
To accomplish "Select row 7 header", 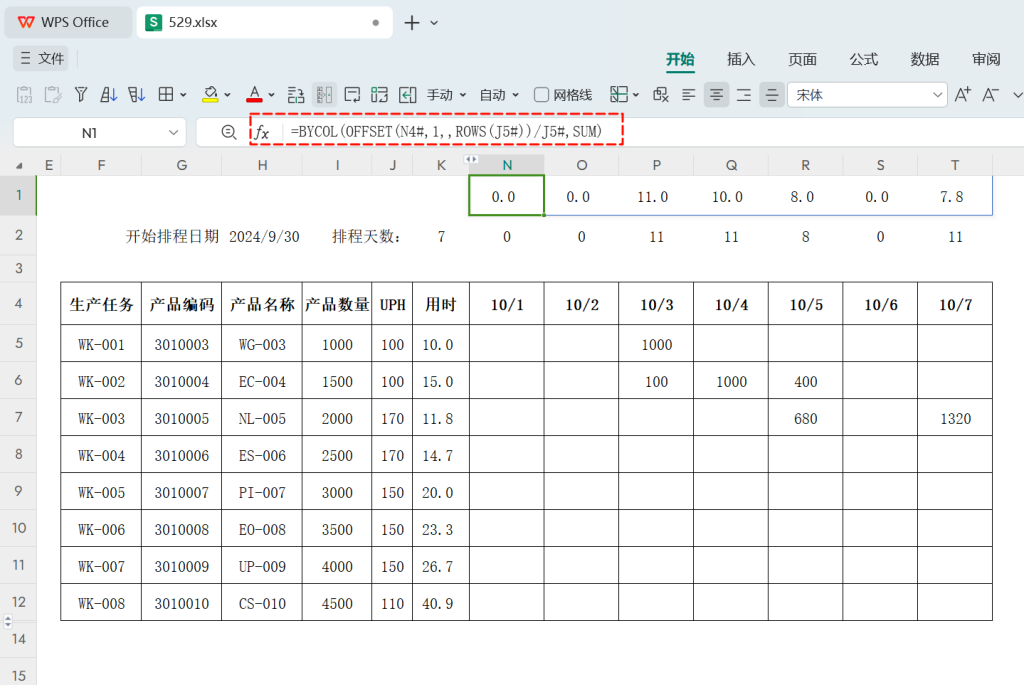I will click(x=18, y=417).
